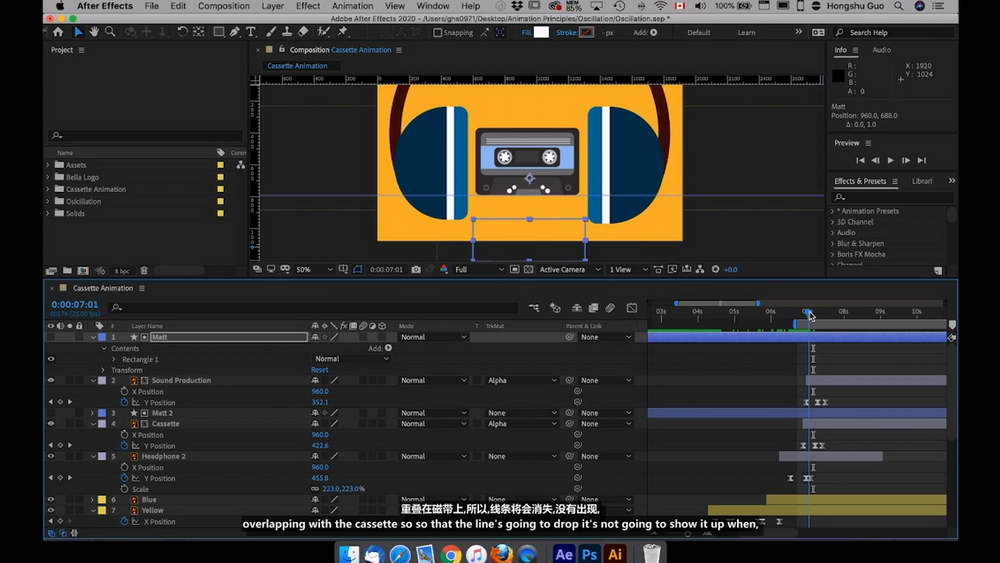Open the composition mini-flowchart in timeline
This screenshot has height=563, width=1000.
pos(534,308)
